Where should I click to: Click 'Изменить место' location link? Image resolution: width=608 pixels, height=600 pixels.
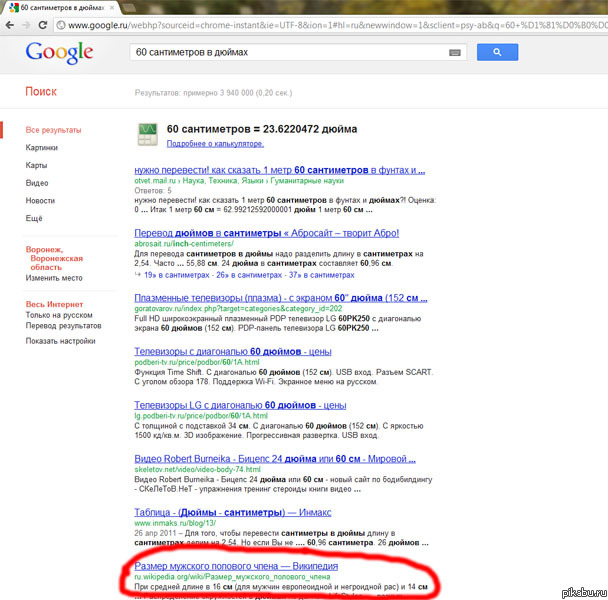point(54,277)
